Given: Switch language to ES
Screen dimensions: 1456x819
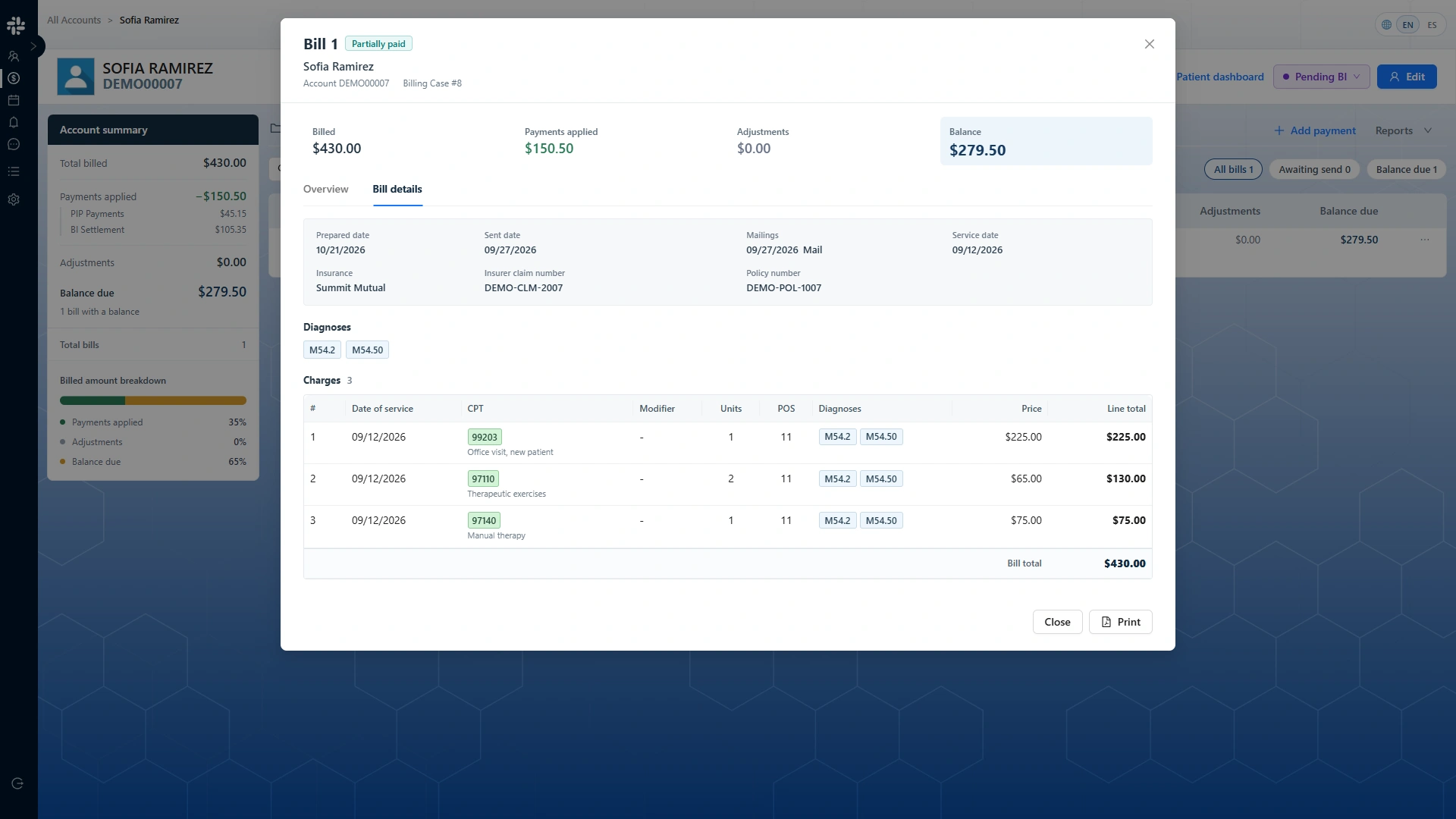Looking at the screenshot, I should click(1432, 25).
